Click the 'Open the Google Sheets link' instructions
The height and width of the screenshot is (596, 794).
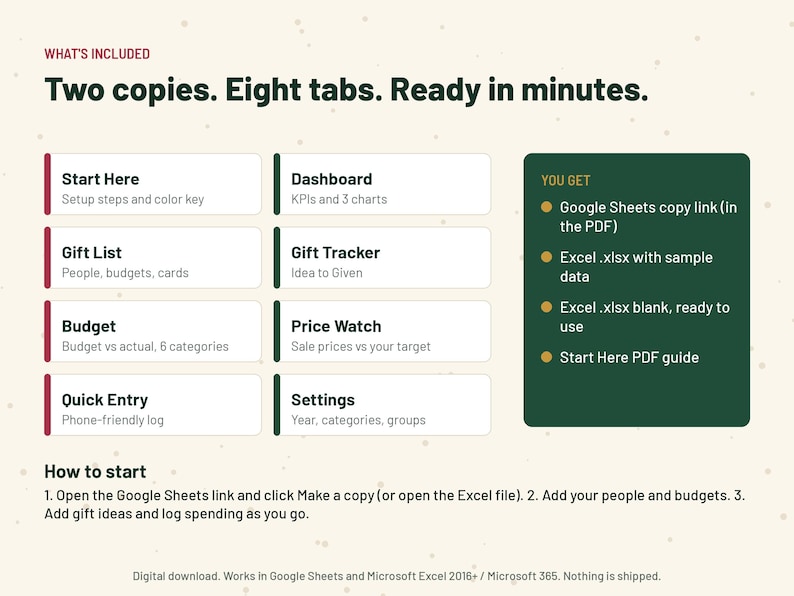tap(394, 504)
